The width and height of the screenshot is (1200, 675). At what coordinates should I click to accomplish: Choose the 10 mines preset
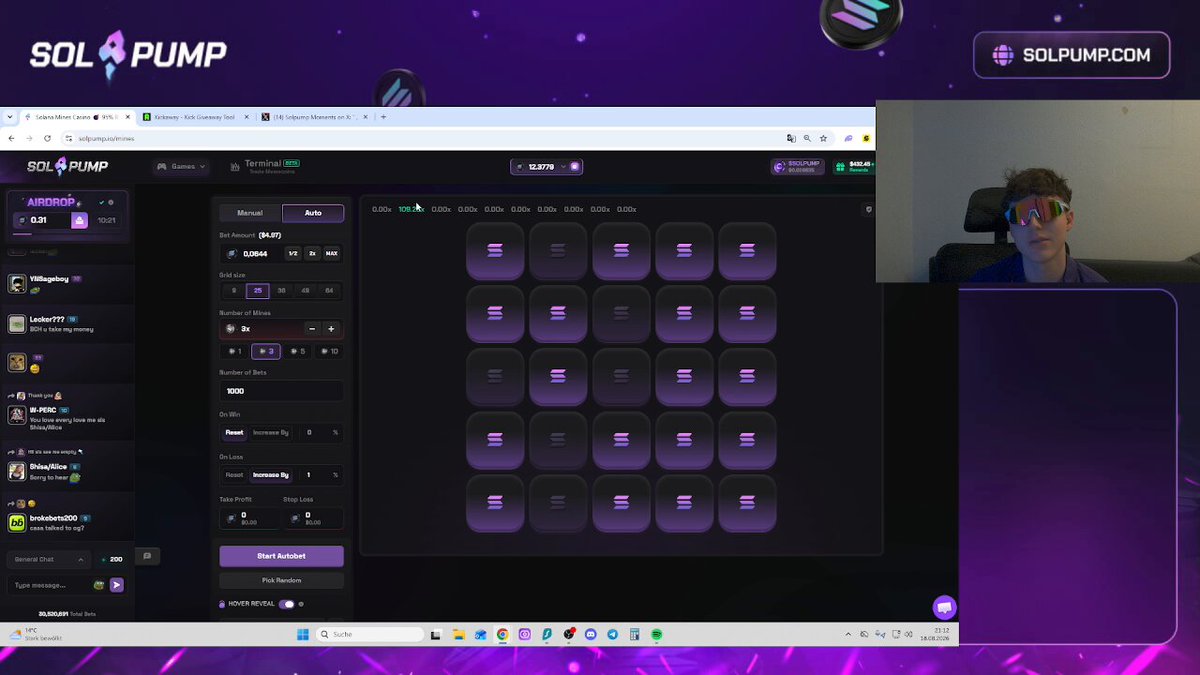coord(329,351)
